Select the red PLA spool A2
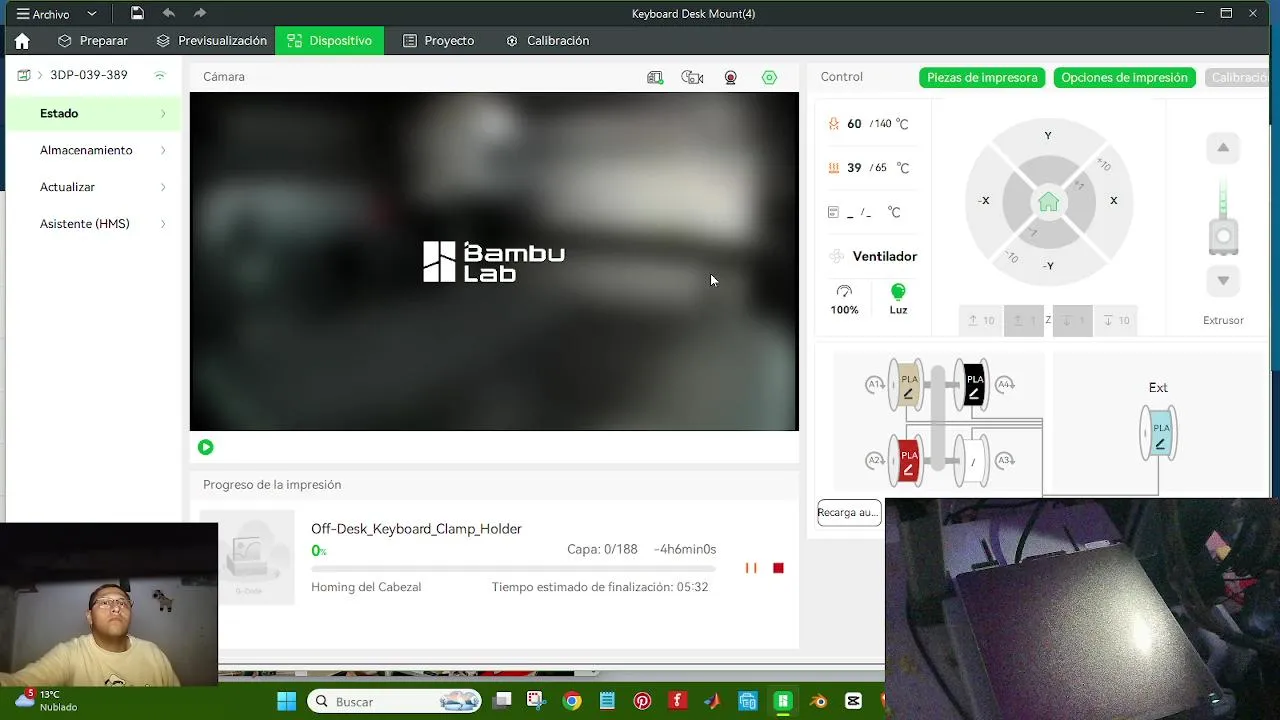 click(x=908, y=460)
